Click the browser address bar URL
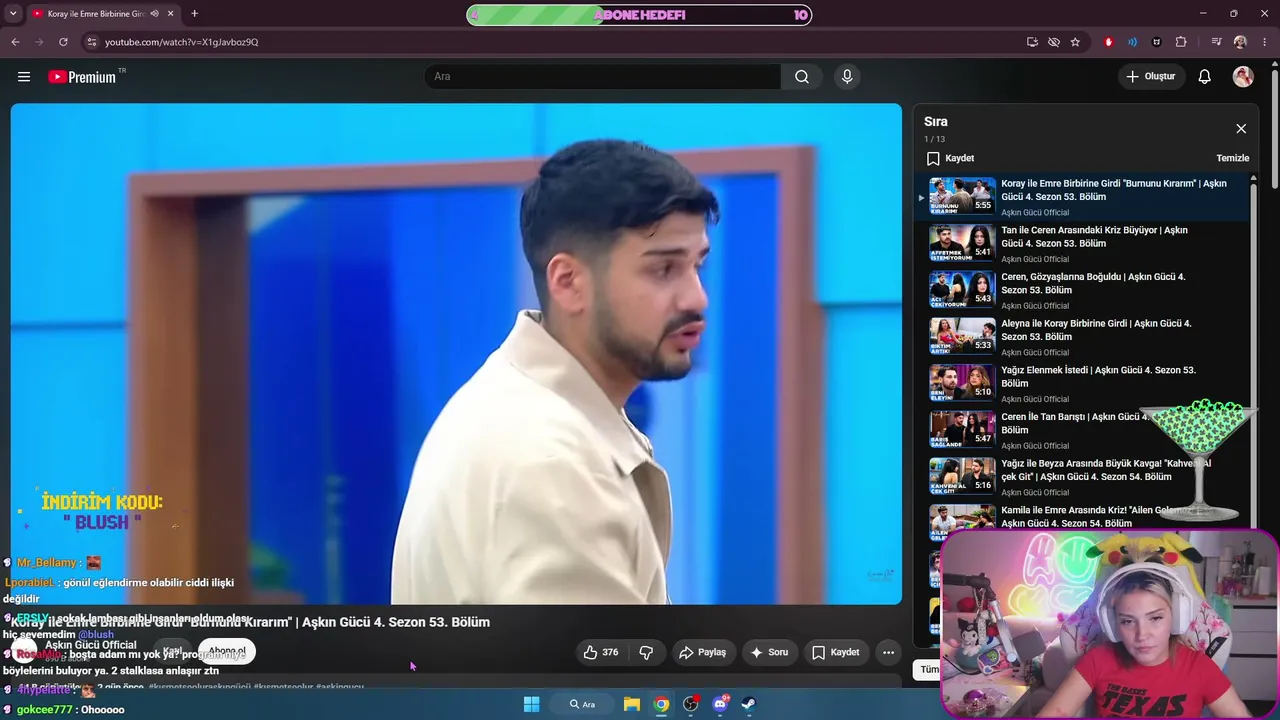Image resolution: width=1280 pixels, height=720 pixels. 182,42
